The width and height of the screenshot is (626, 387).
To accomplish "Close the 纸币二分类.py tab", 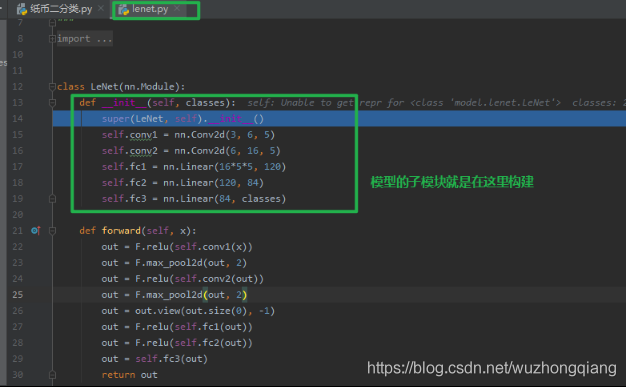I will point(101,8).
